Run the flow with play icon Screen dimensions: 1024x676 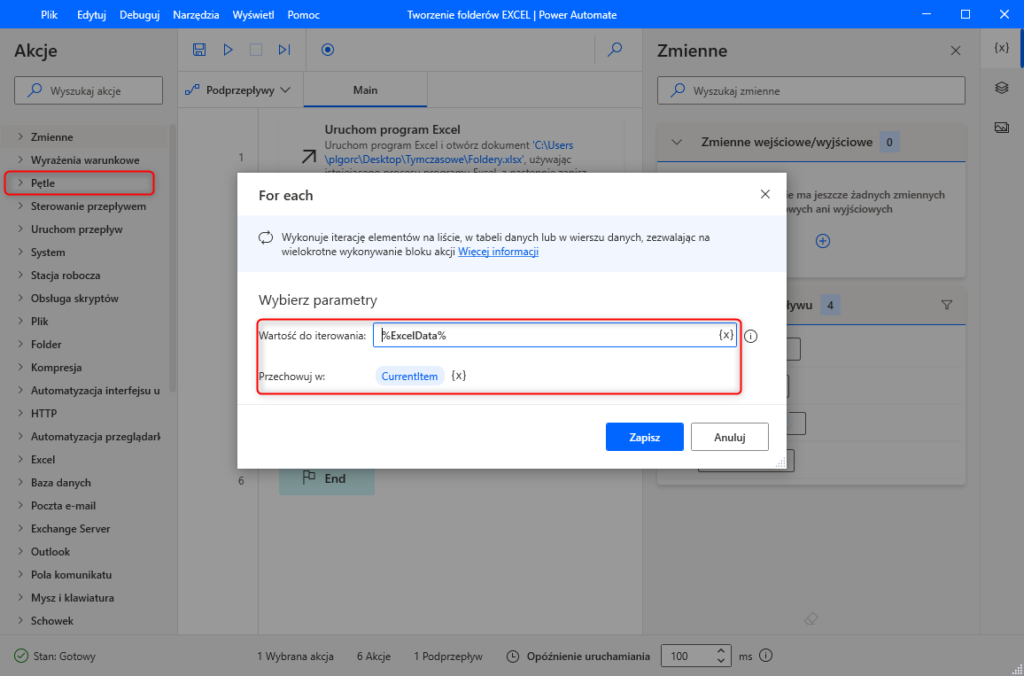coord(228,49)
